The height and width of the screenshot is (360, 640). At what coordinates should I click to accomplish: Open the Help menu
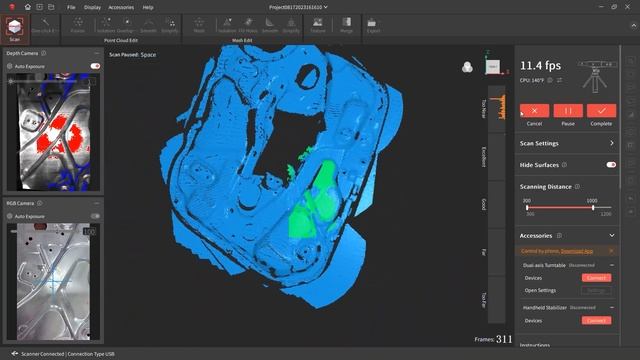coord(148,7)
